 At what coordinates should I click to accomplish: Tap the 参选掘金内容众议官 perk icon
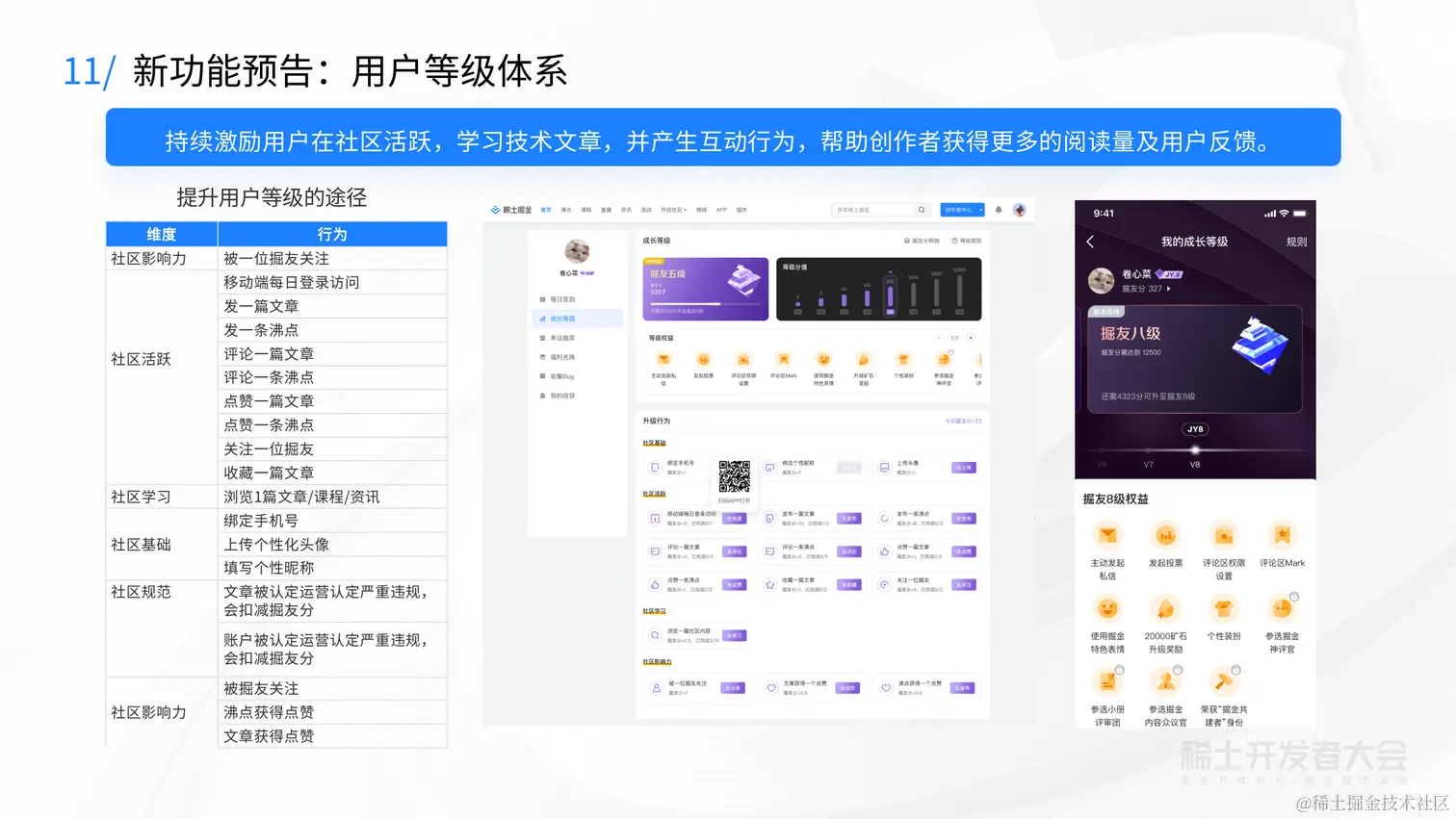1165,681
